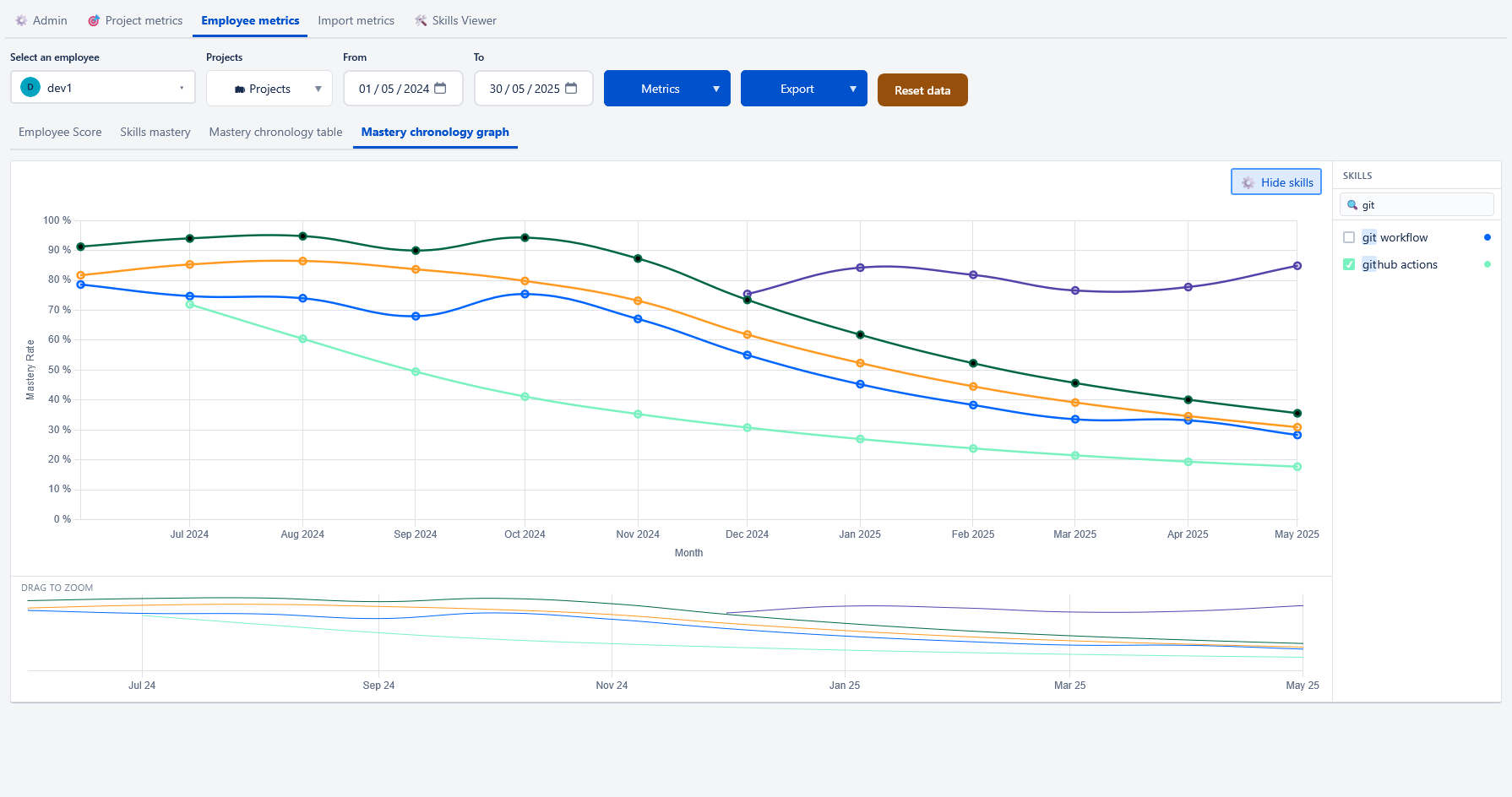Screen dimensions: 1512x797
Task: Click the search magnifier icon
Action: pyautogui.click(x=1352, y=205)
